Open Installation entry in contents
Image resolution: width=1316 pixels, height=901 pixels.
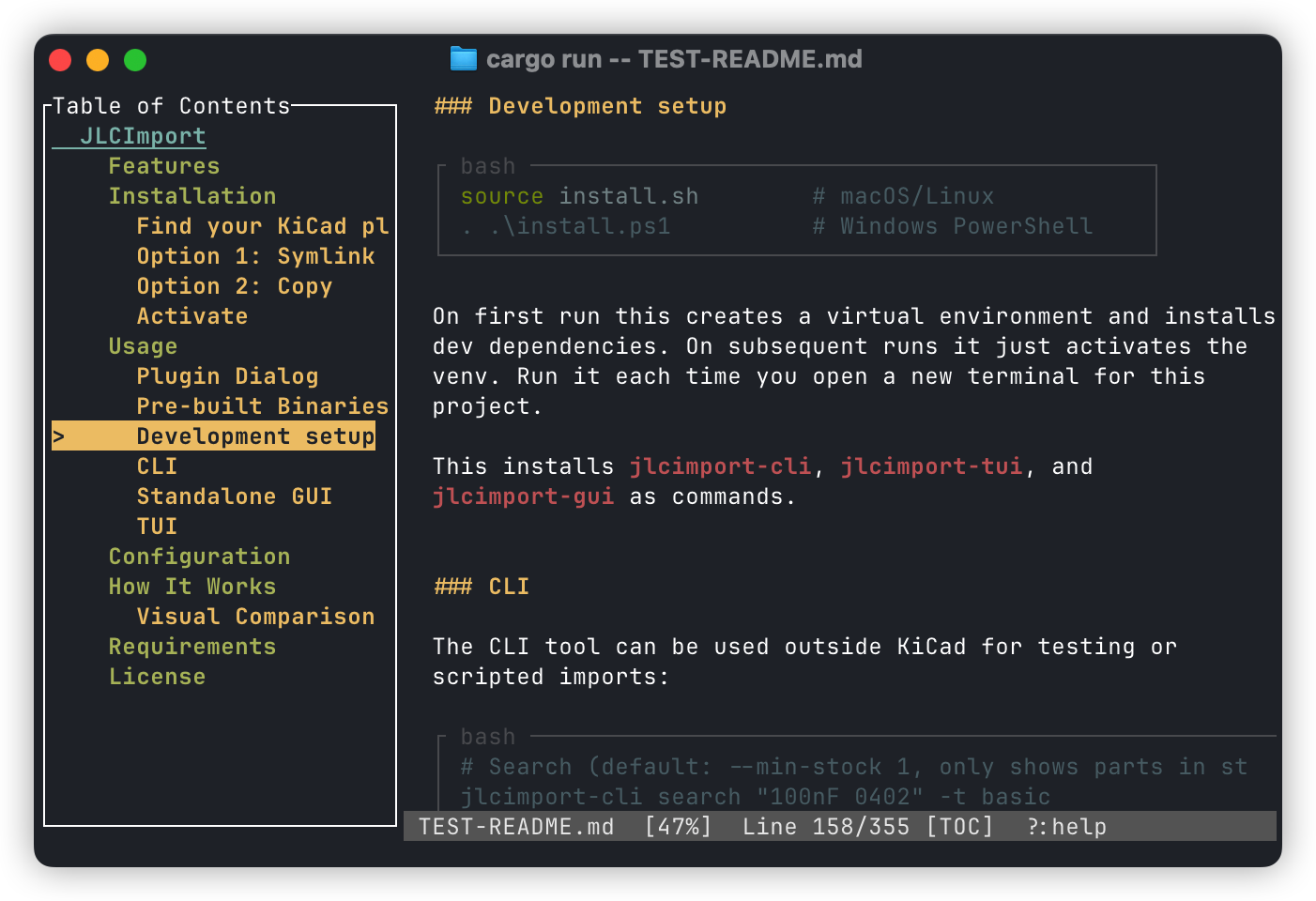[192, 196]
